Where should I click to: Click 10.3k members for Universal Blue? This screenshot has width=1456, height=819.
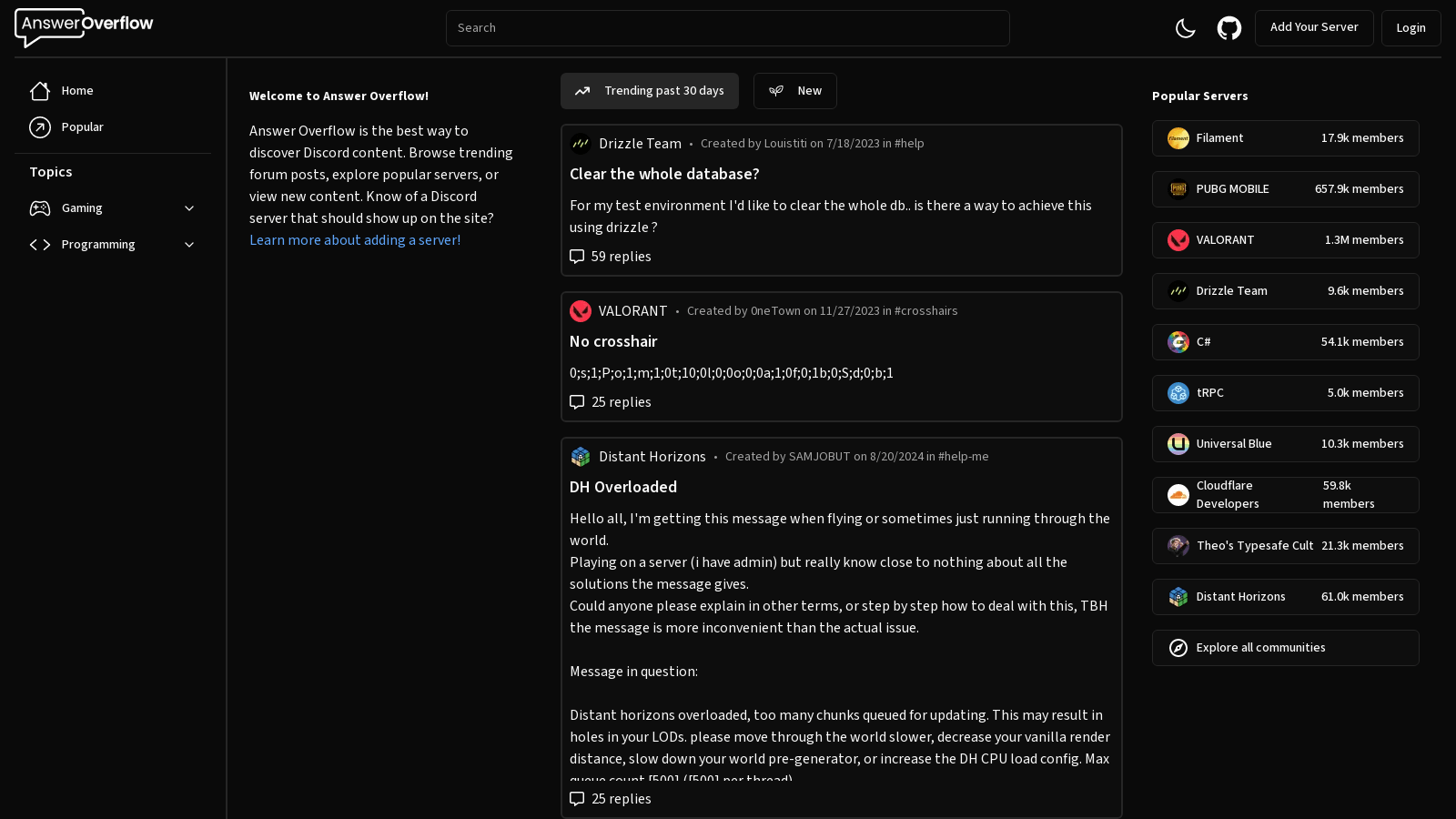tap(1362, 444)
